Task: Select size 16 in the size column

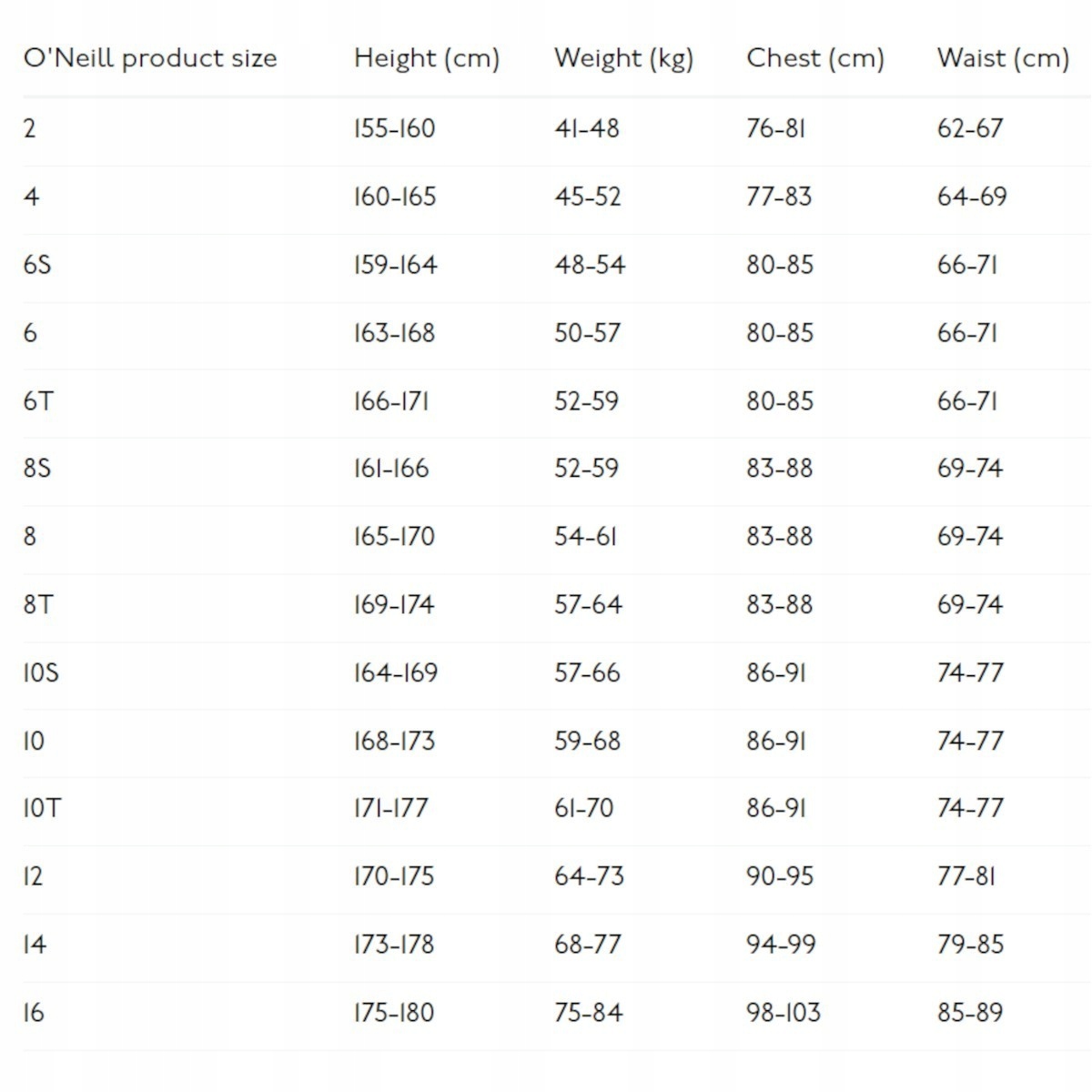Action: pos(34,1012)
